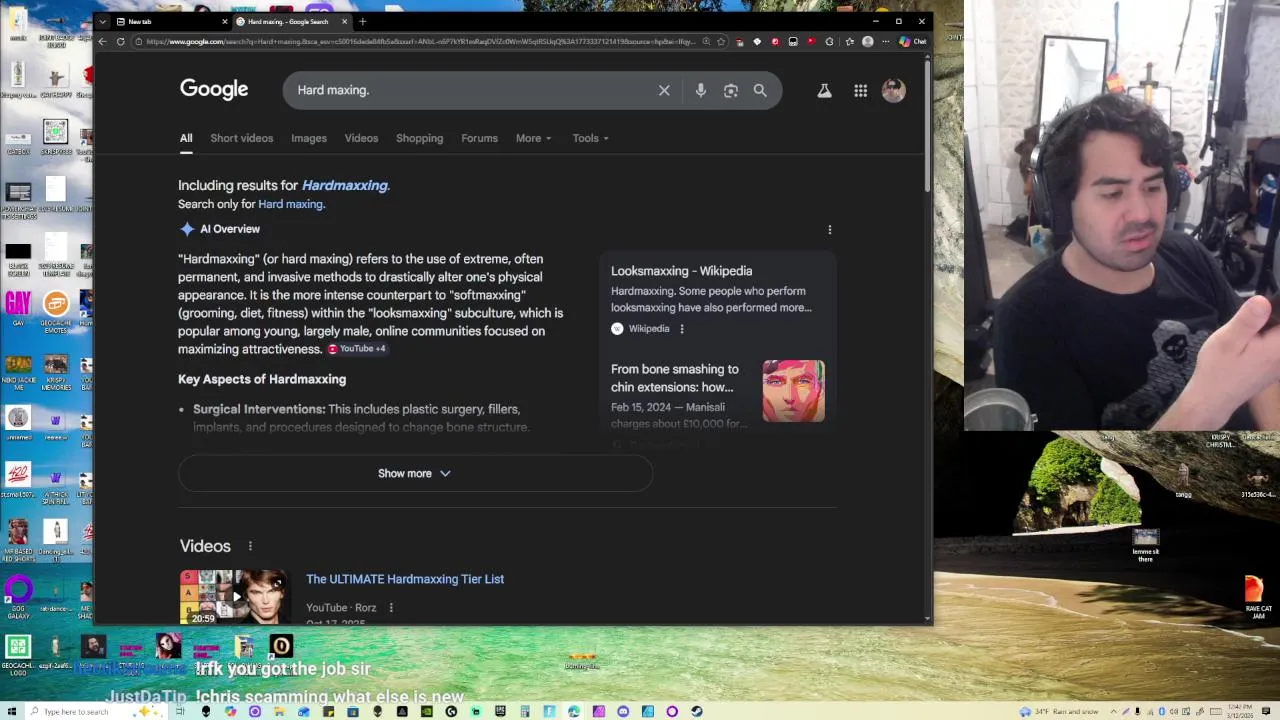Open Google Lens image search
1280x720 pixels.
tap(731, 90)
